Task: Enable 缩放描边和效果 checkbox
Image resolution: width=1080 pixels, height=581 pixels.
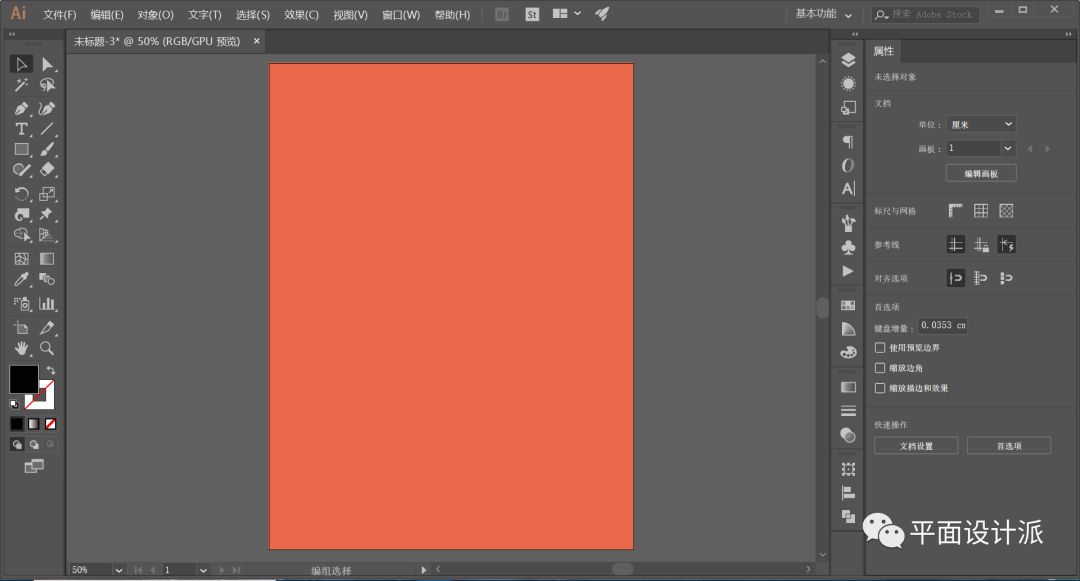Action: [880, 388]
